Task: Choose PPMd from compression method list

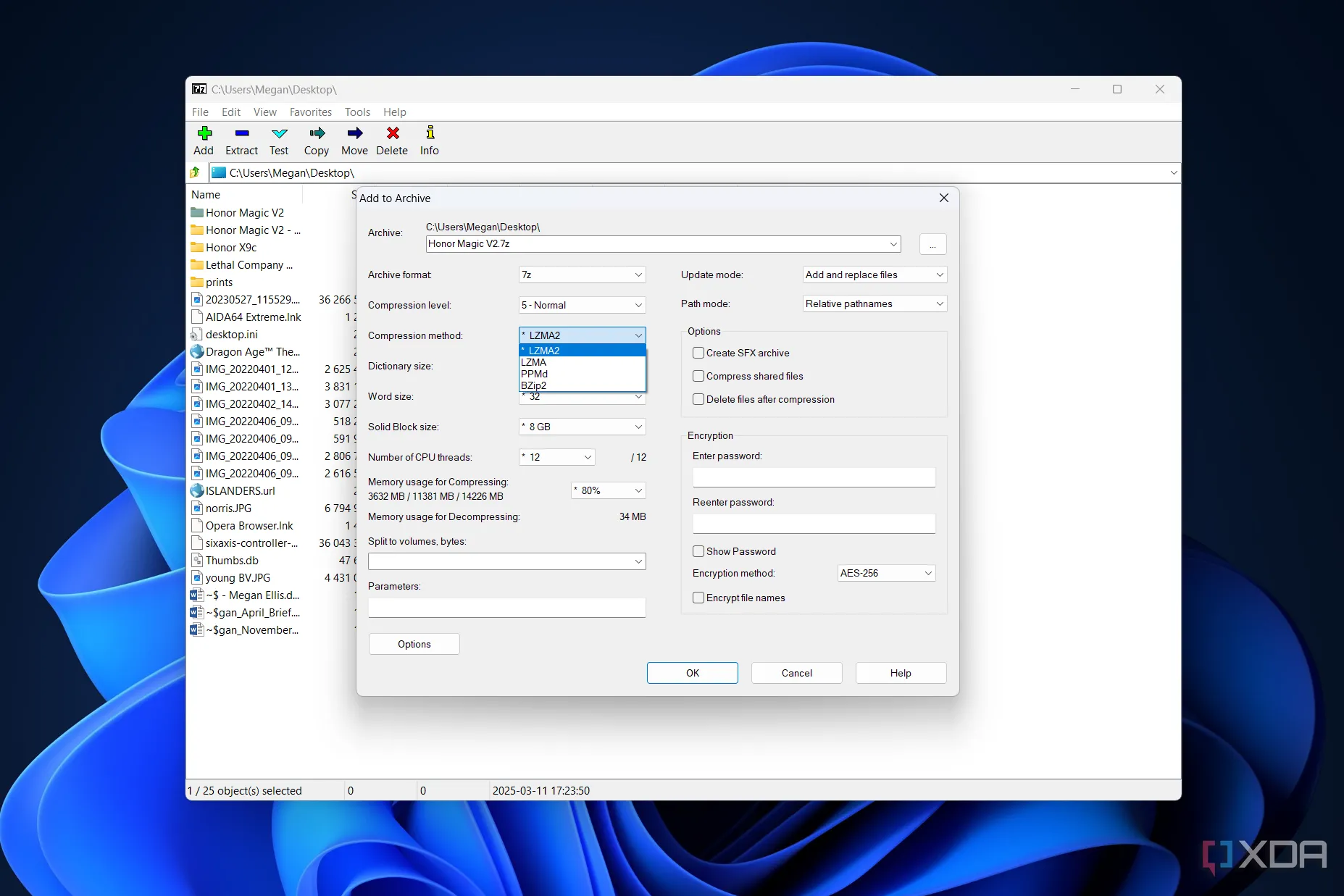Action: click(x=582, y=374)
